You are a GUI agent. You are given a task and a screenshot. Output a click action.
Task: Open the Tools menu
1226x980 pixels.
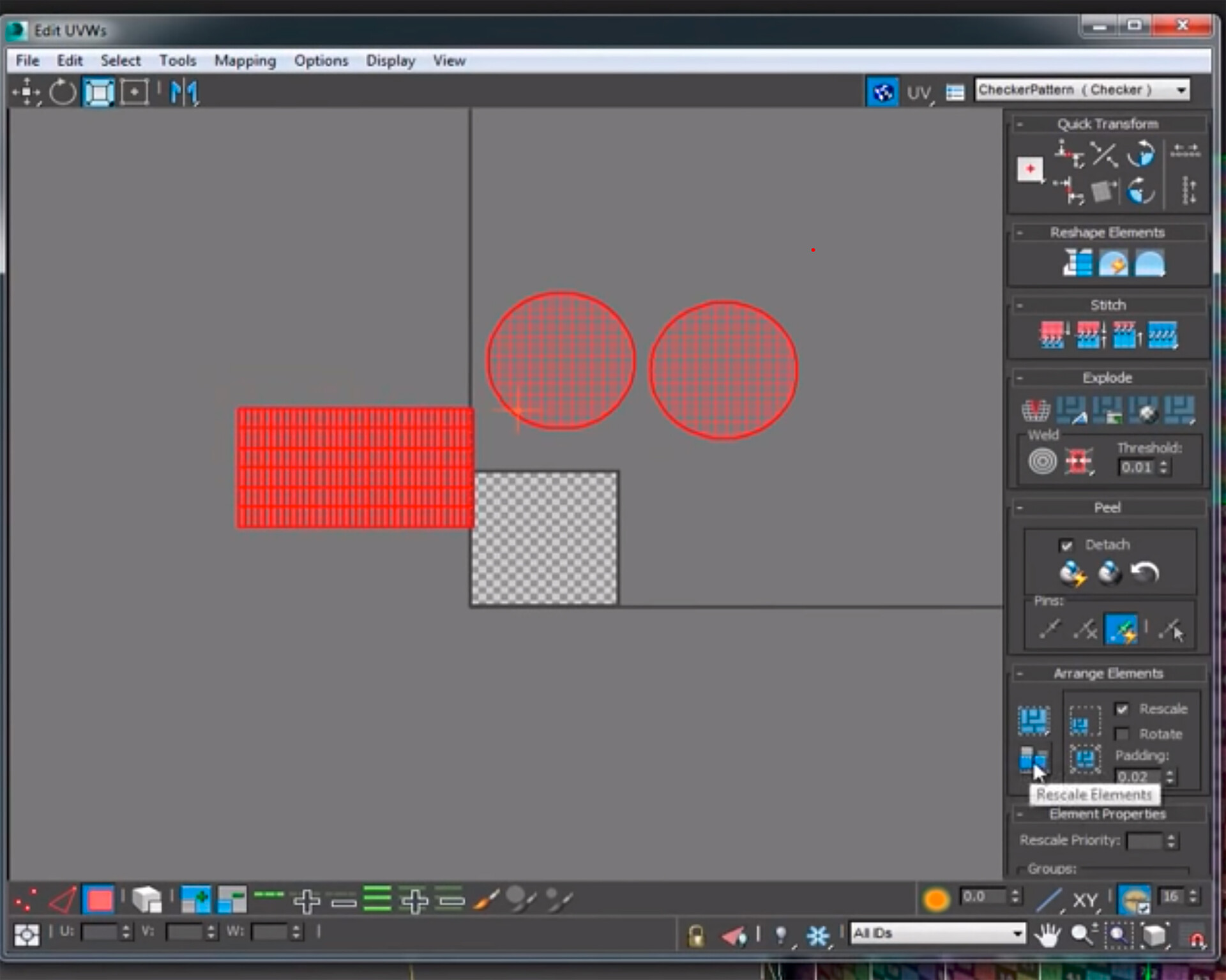(x=178, y=61)
